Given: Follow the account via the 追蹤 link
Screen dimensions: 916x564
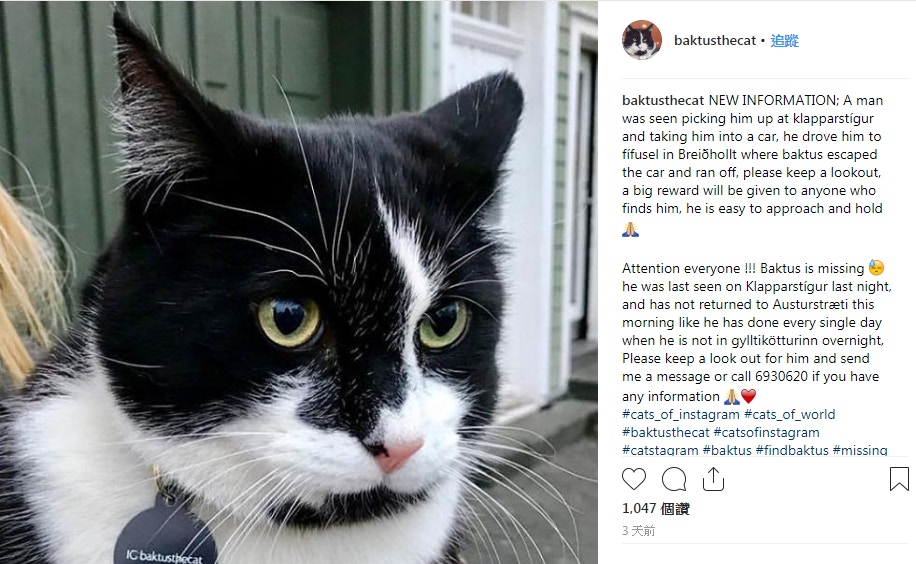Looking at the screenshot, I should point(785,40).
